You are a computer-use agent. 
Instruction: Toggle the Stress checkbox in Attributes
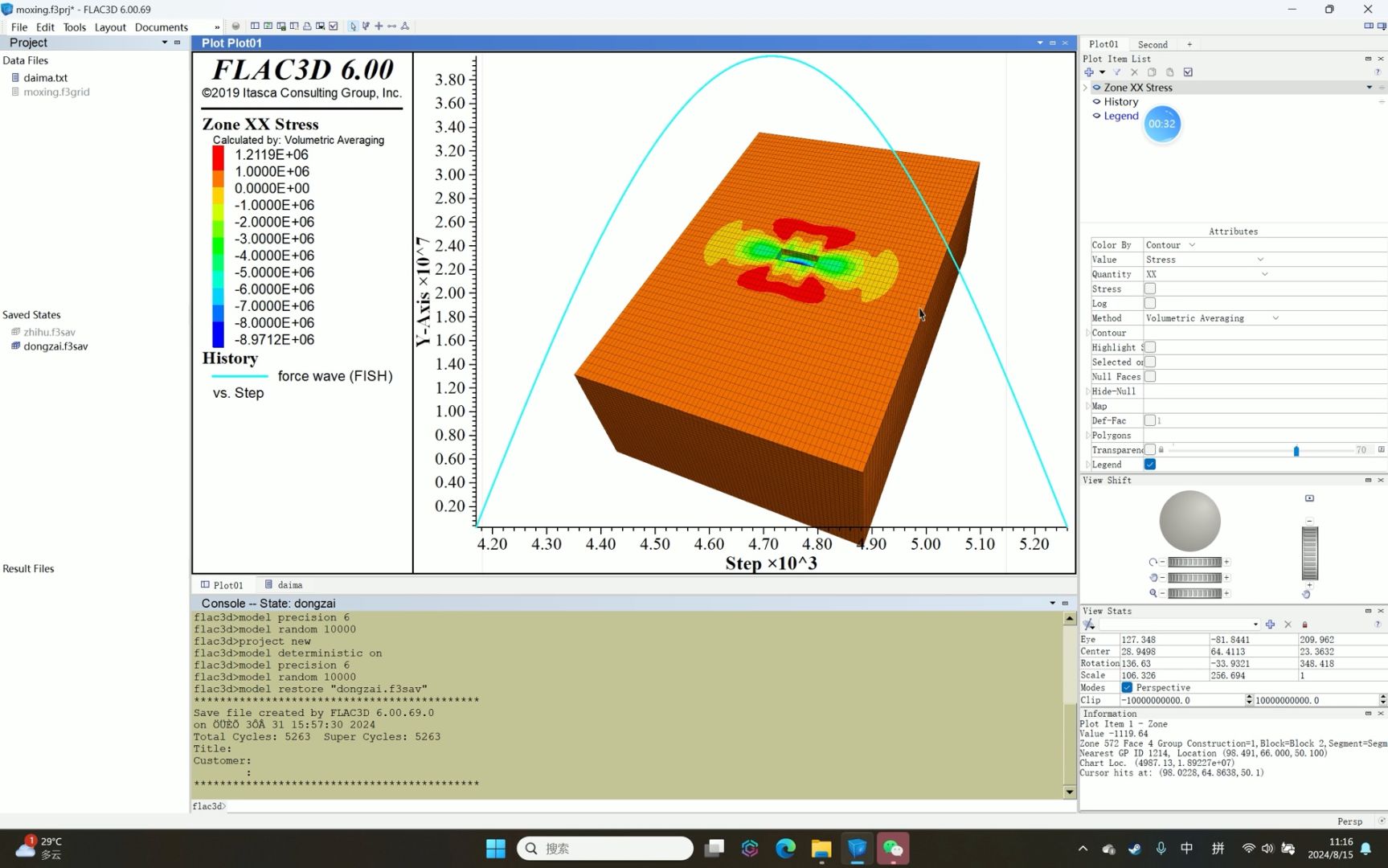(x=1150, y=289)
